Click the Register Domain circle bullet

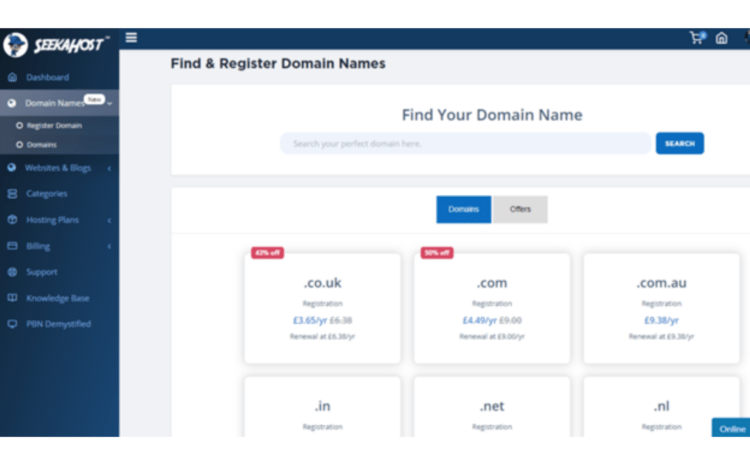coord(20,125)
